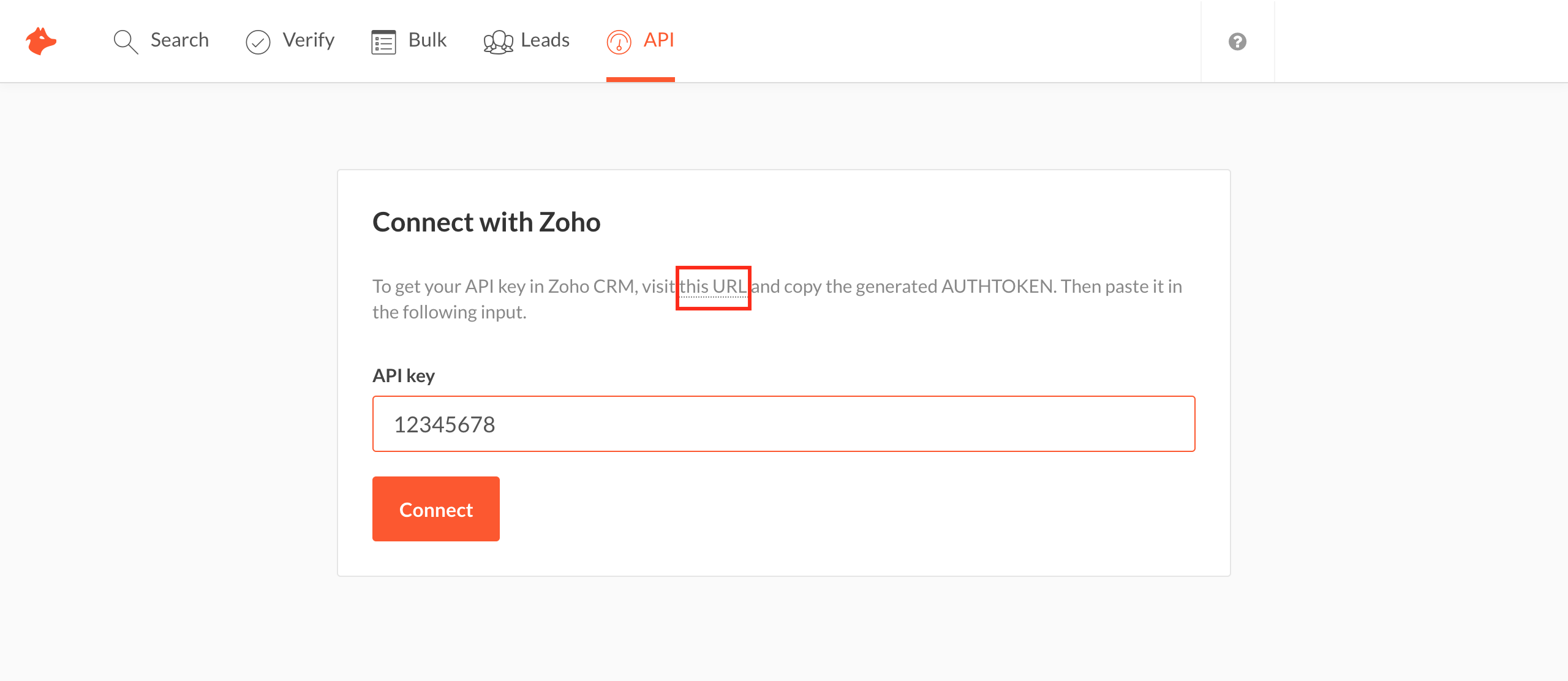Open the Bulk tab label
This screenshot has width=1568, height=681.
tap(428, 40)
